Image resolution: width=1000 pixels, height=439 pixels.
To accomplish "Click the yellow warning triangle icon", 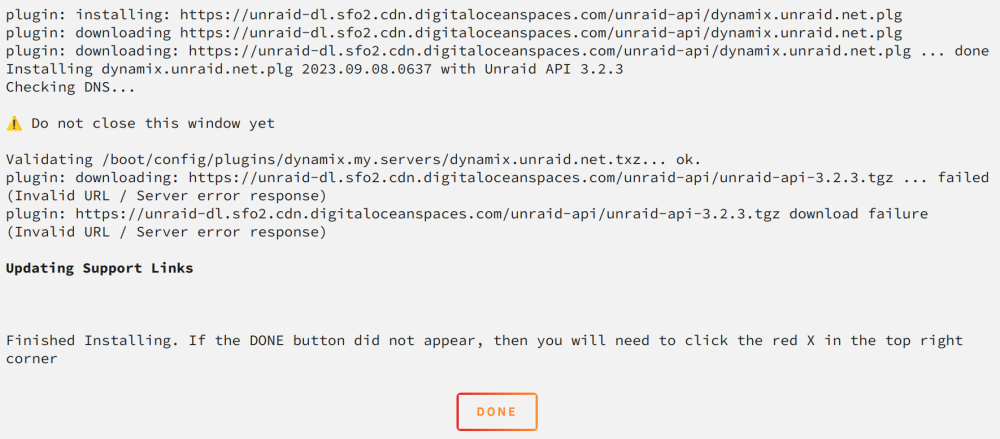I will coord(14,124).
